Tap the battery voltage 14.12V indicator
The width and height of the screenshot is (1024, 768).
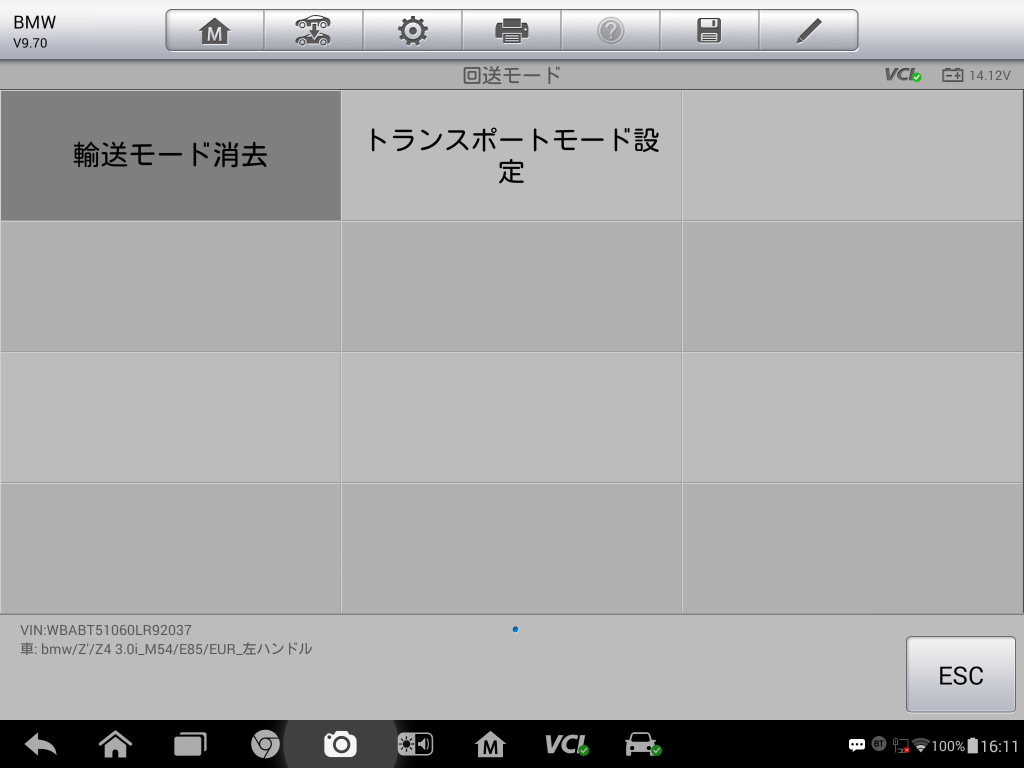976,75
